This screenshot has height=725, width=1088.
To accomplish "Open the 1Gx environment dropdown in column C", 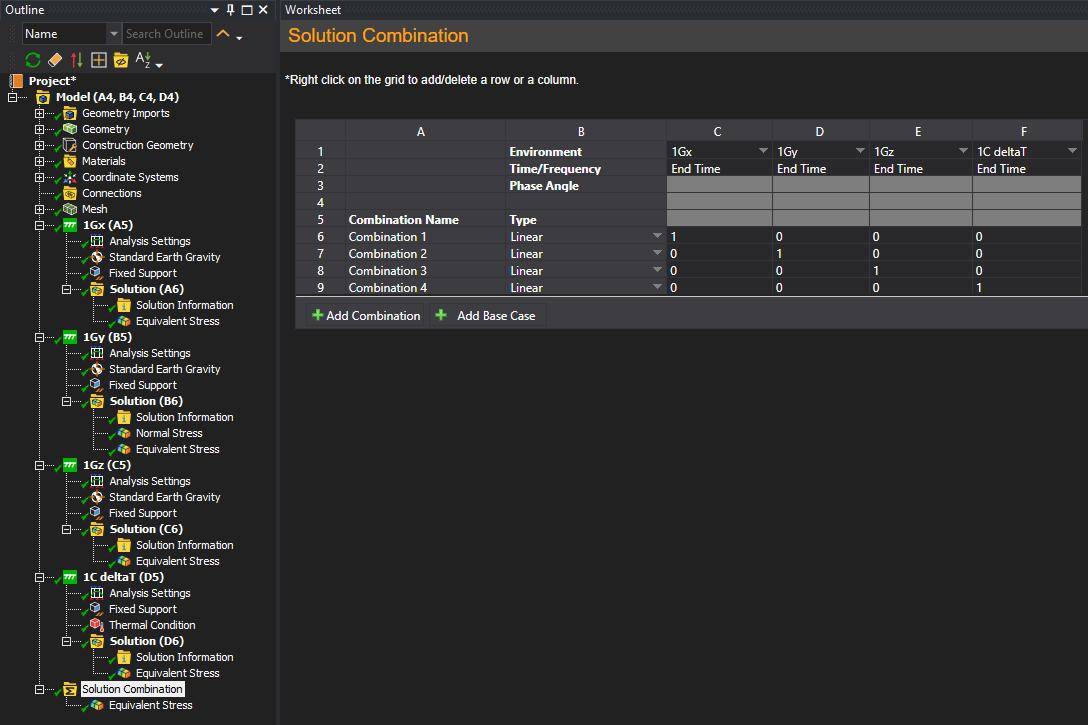I will click(763, 151).
